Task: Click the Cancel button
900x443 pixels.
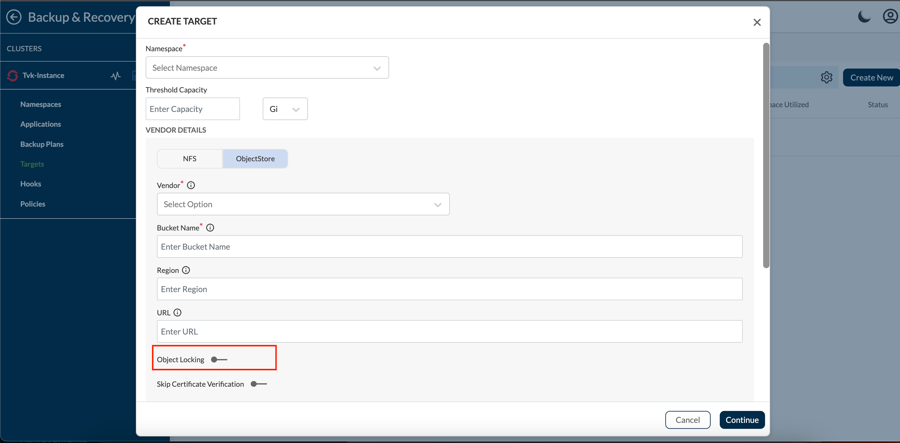Action: click(x=687, y=420)
